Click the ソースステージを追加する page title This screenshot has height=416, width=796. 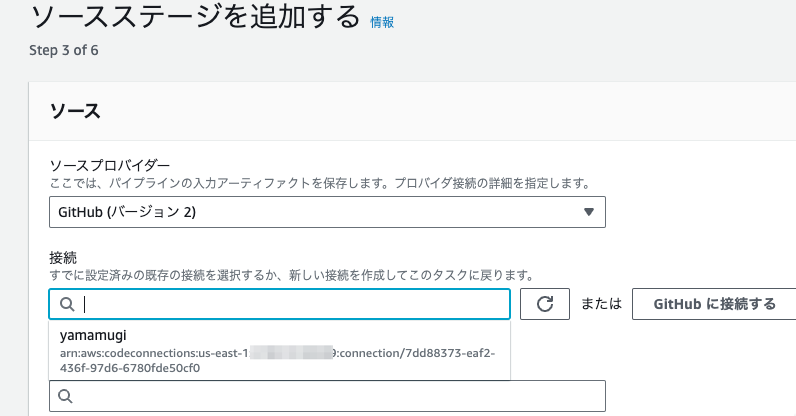pyautogui.click(x=195, y=17)
